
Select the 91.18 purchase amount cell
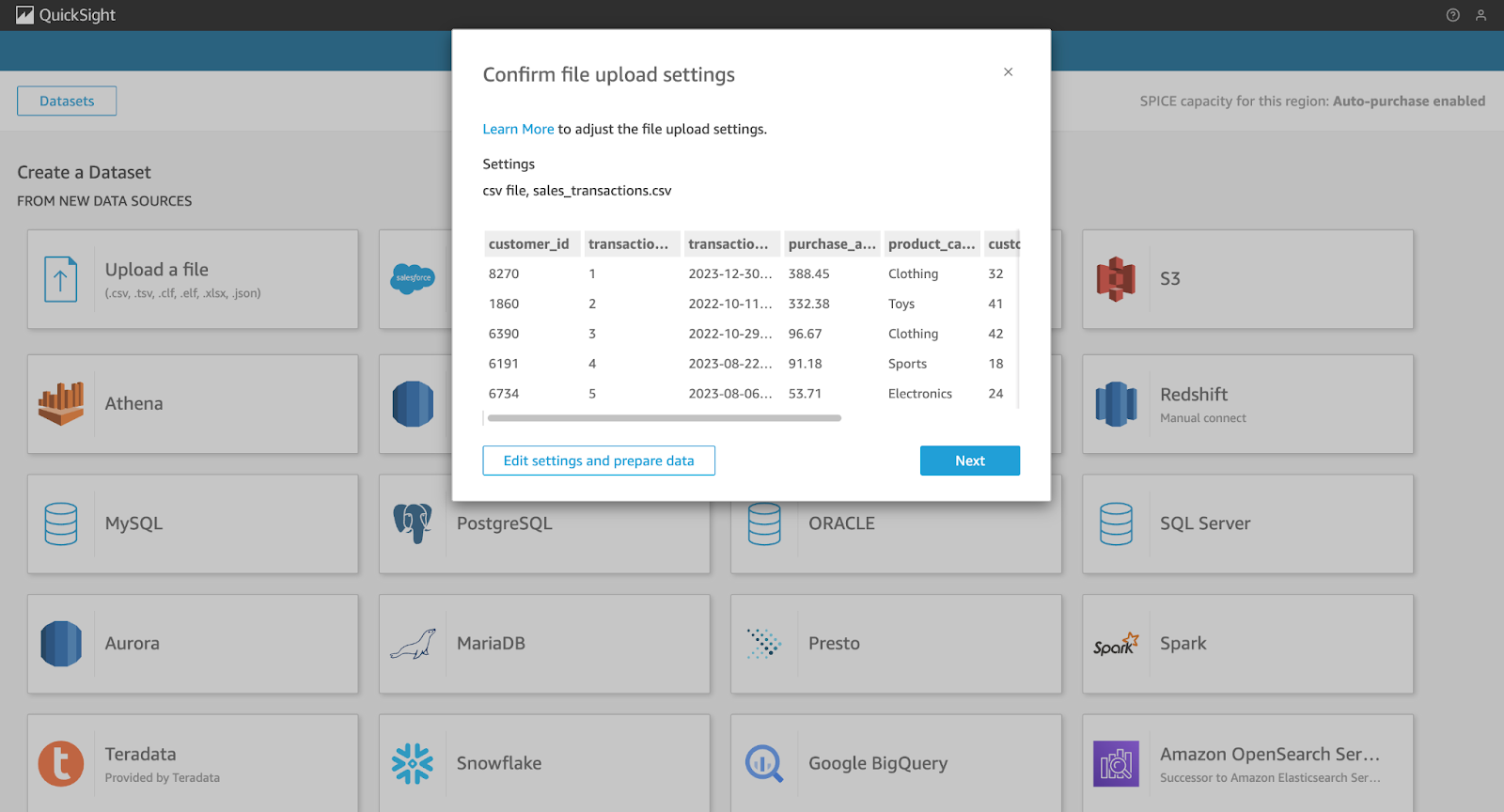click(806, 365)
